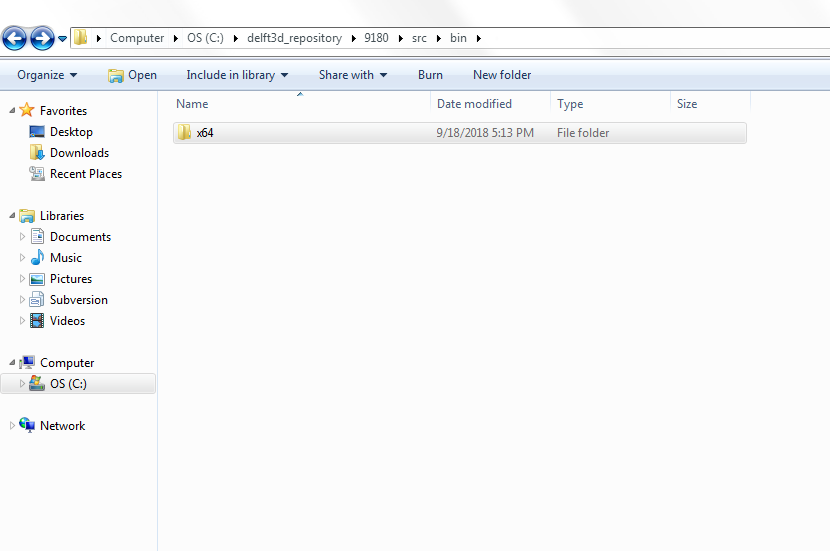Collapse the Favorites section
The image size is (830, 551).
pyautogui.click(x=12, y=111)
